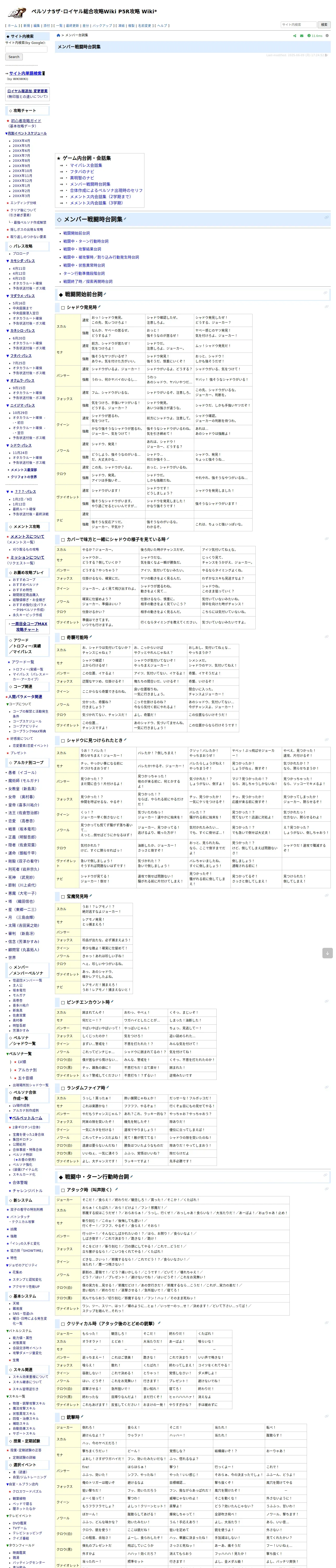Open サイト内単語検索 sidebar link
This screenshot has height=1568, width=336.
coord(26,73)
